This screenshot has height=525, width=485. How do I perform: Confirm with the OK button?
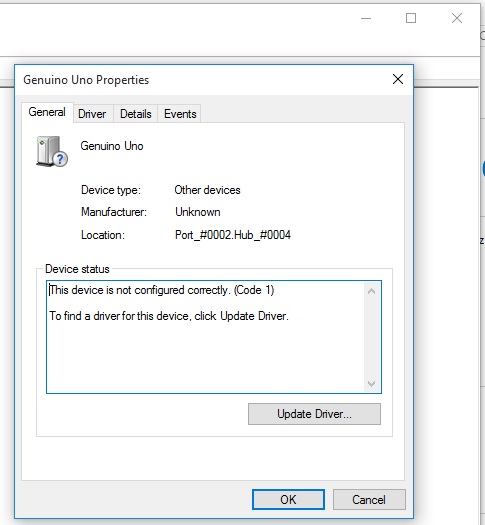click(x=288, y=500)
